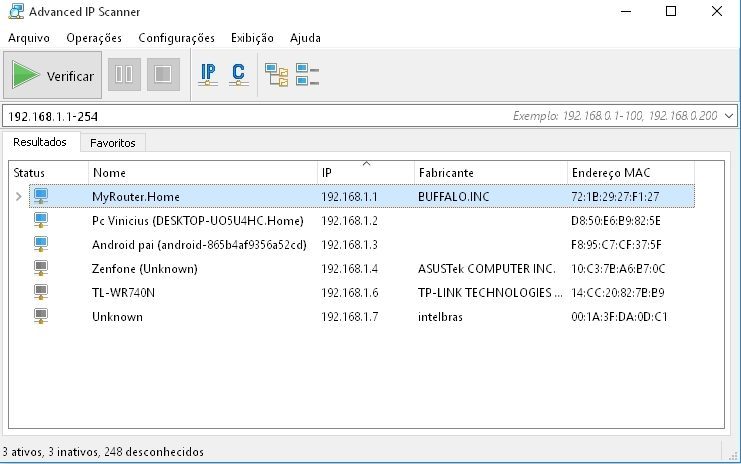
Task: Click IP address 192.168.1.3
Action: [x=349, y=245]
